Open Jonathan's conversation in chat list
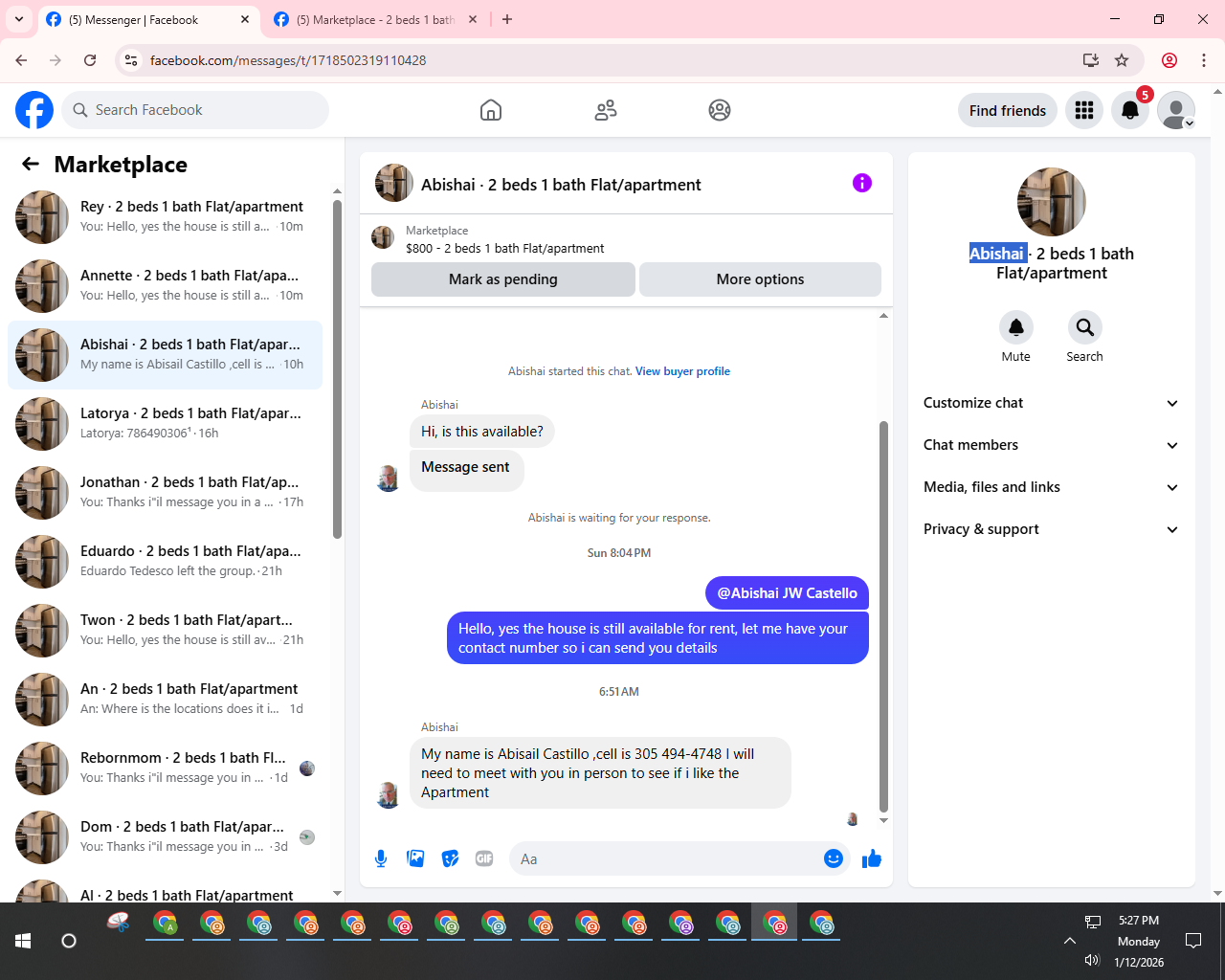1225x980 pixels. click(165, 493)
